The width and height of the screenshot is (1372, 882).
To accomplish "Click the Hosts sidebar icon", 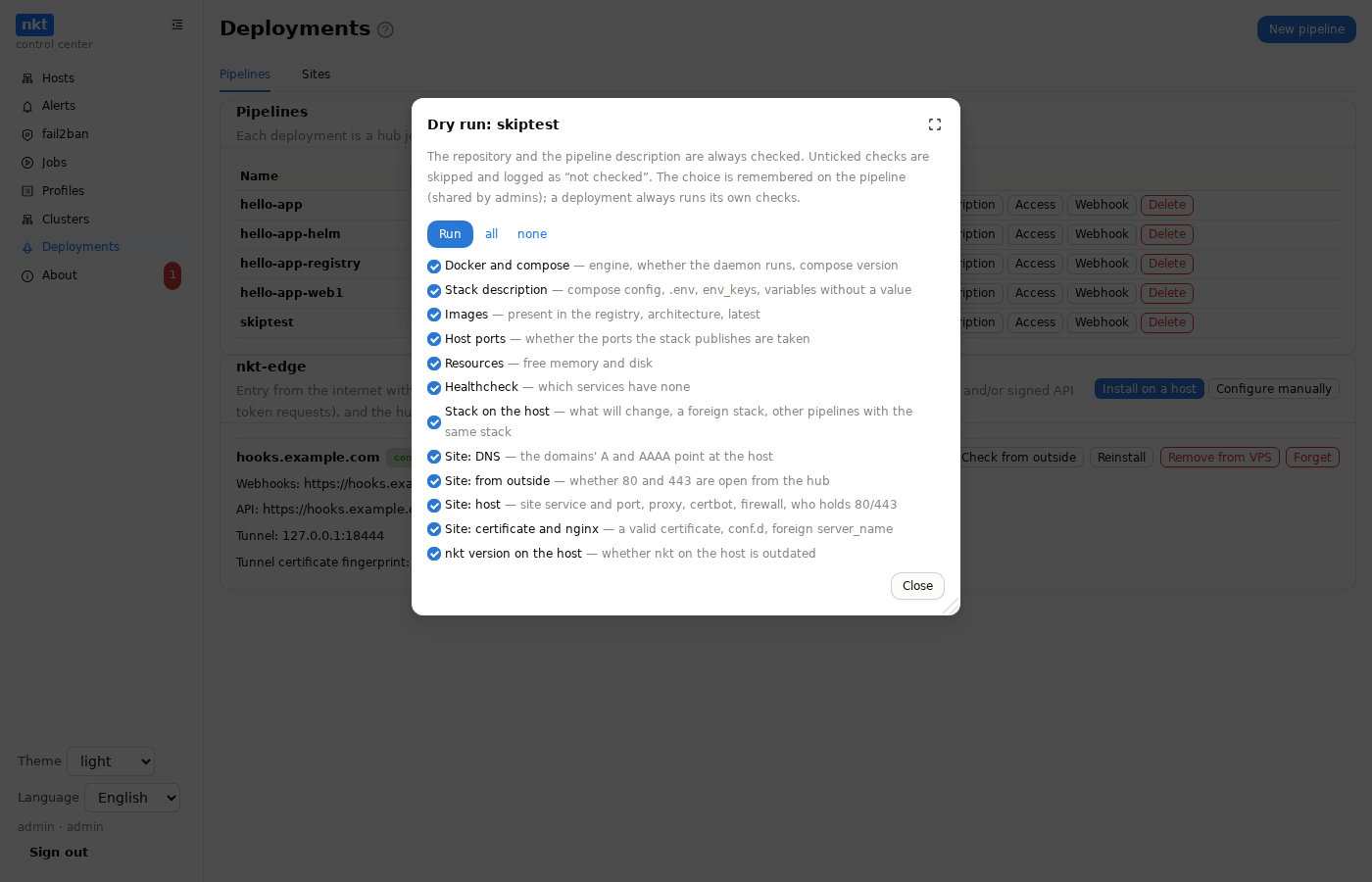I will click(x=27, y=78).
